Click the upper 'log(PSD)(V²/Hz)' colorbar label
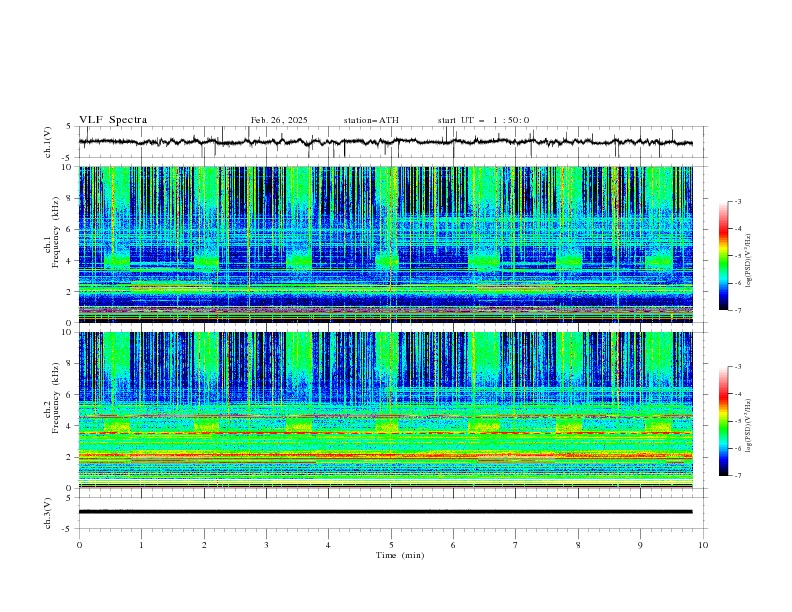This screenshot has height=612, width=792. pyautogui.click(x=750, y=261)
